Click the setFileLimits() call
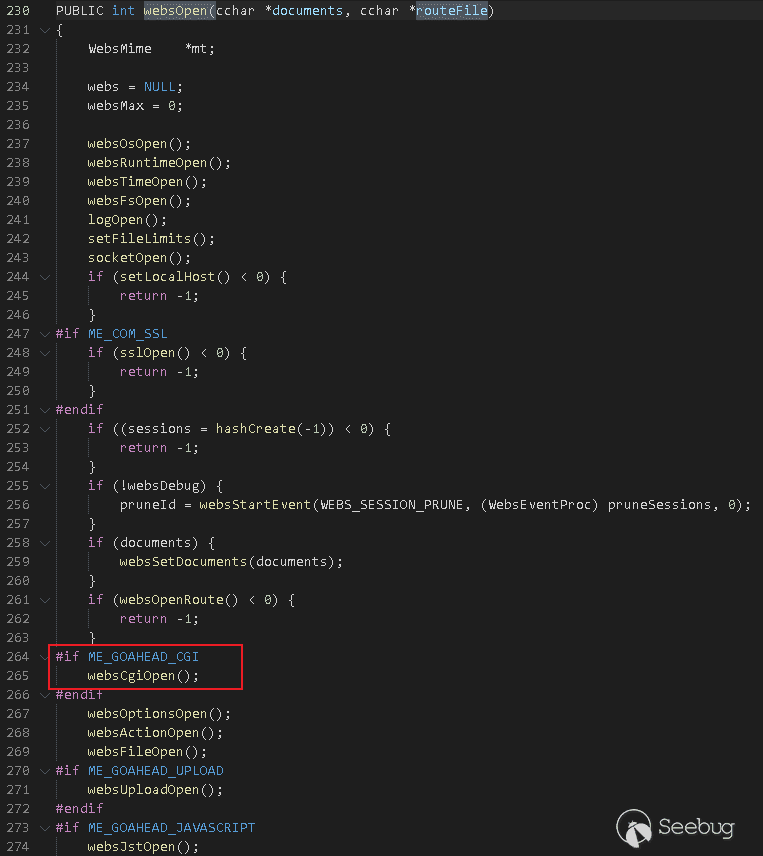The image size is (763, 856). pos(151,239)
